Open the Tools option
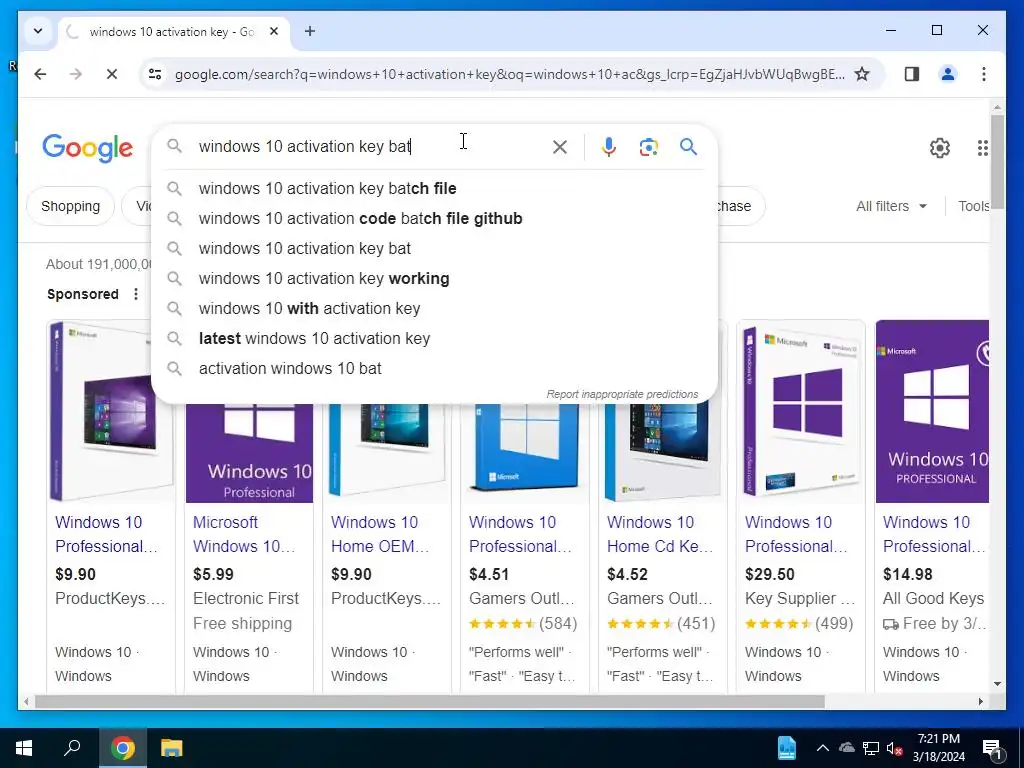The height and width of the screenshot is (768, 1024). click(x=973, y=206)
